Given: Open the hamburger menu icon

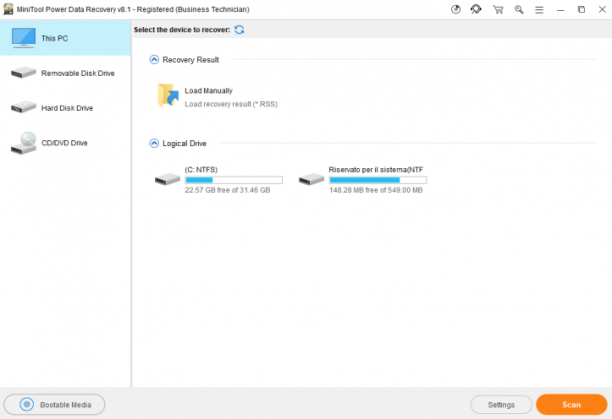Looking at the screenshot, I should (539, 10).
